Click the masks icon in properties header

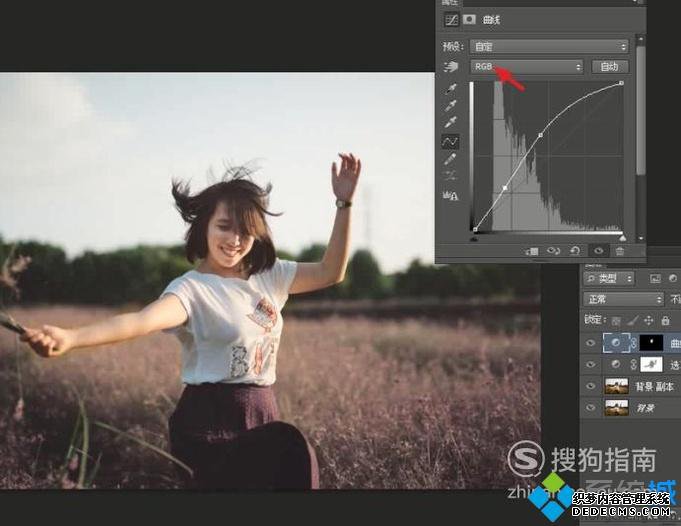(x=469, y=19)
